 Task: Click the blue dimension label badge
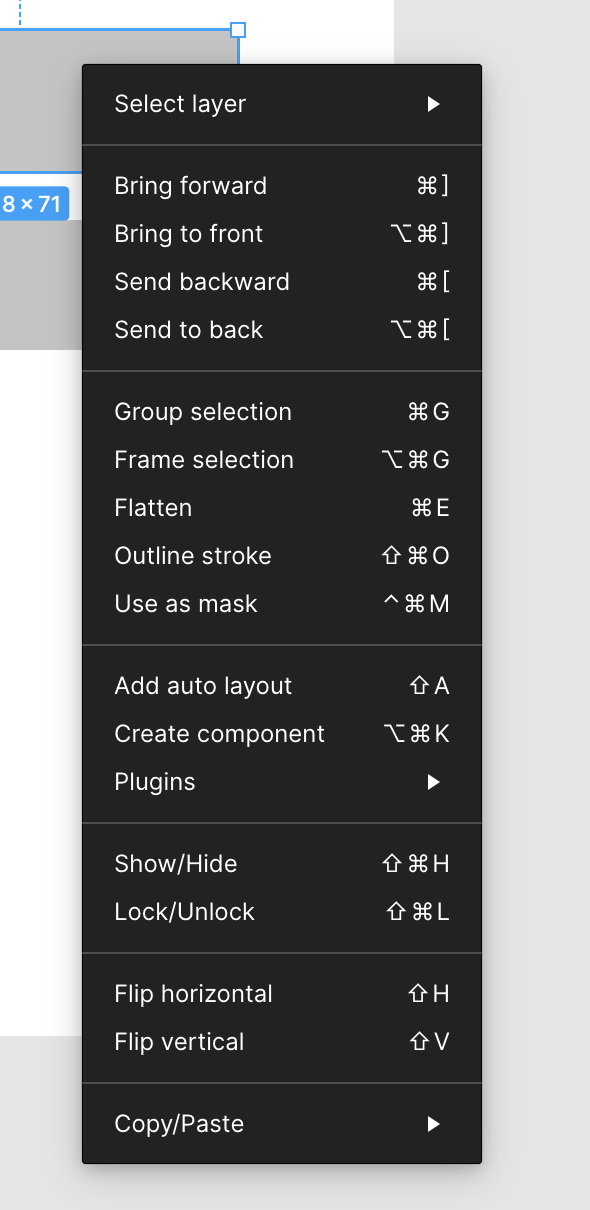(34, 204)
